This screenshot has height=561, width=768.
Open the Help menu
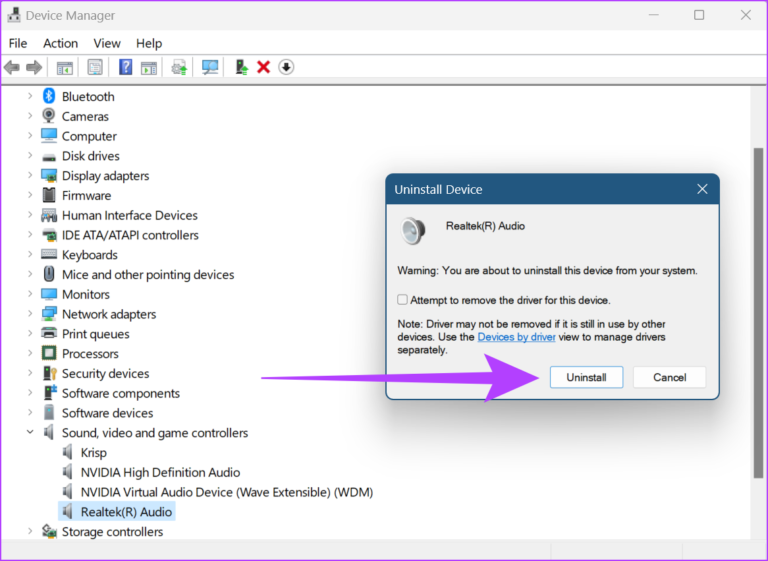[149, 43]
